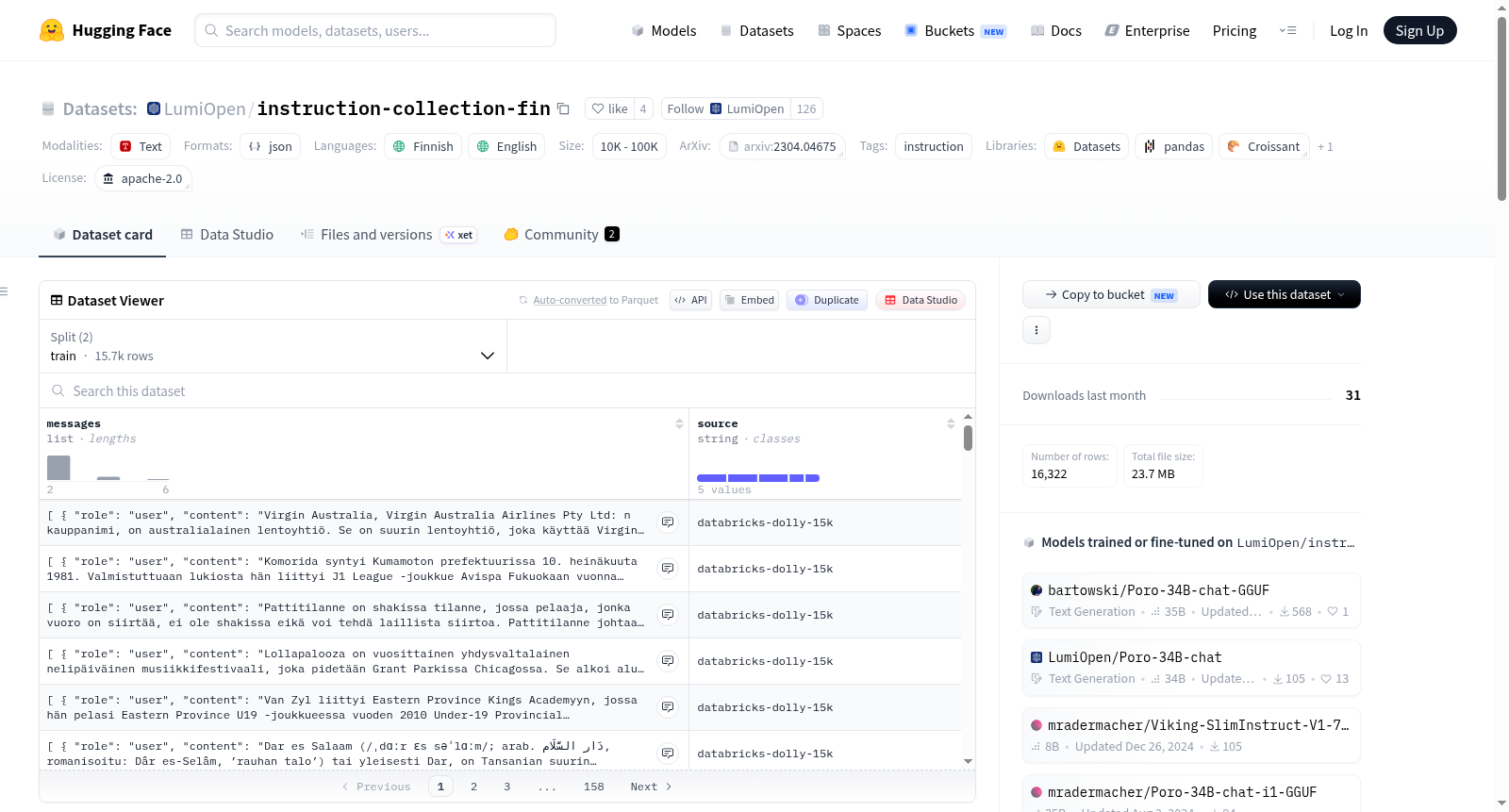The width and height of the screenshot is (1509, 812).
Task: Open the Community tab
Action: [x=561, y=234]
